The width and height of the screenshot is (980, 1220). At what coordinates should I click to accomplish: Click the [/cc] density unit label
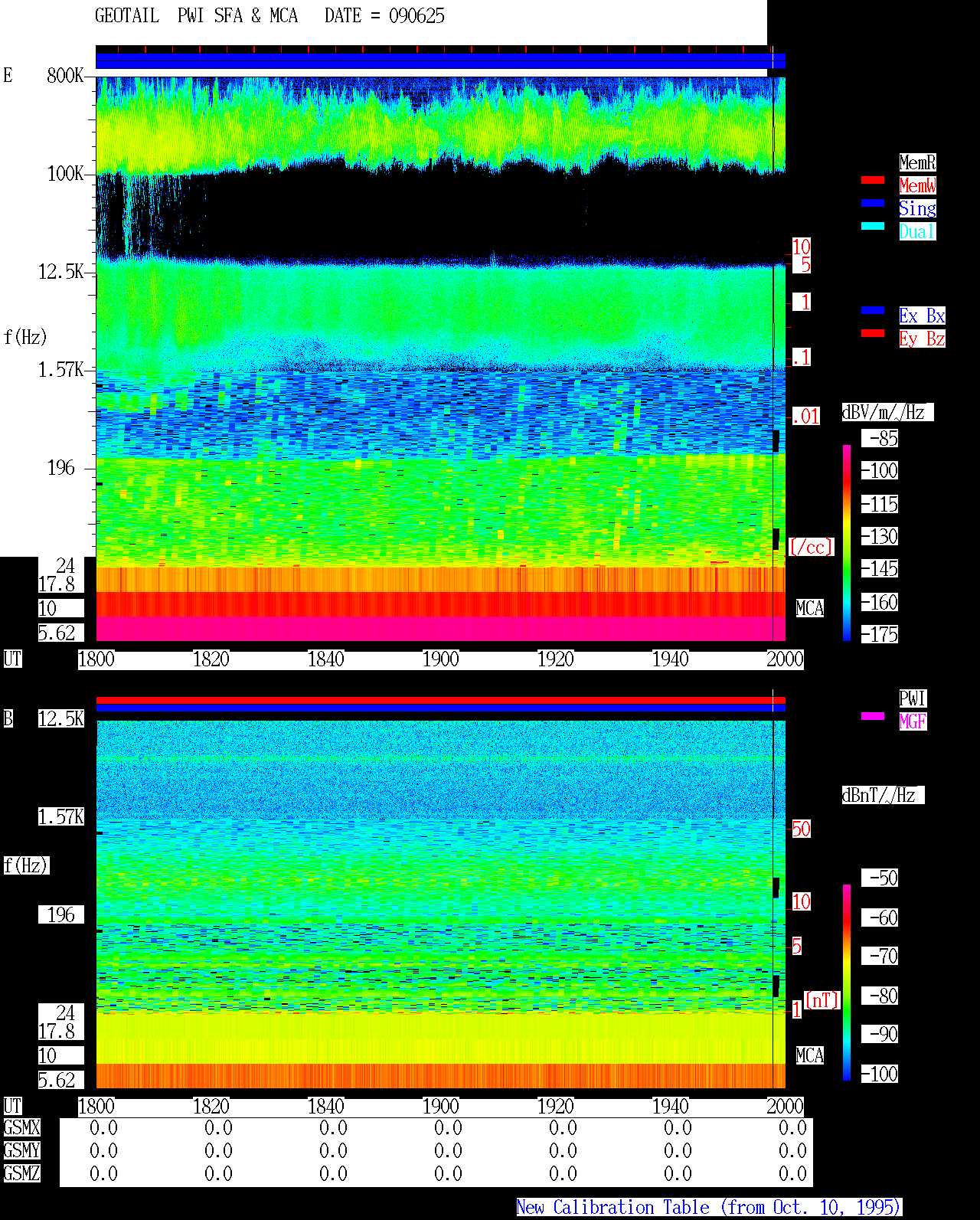pos(811,547)
